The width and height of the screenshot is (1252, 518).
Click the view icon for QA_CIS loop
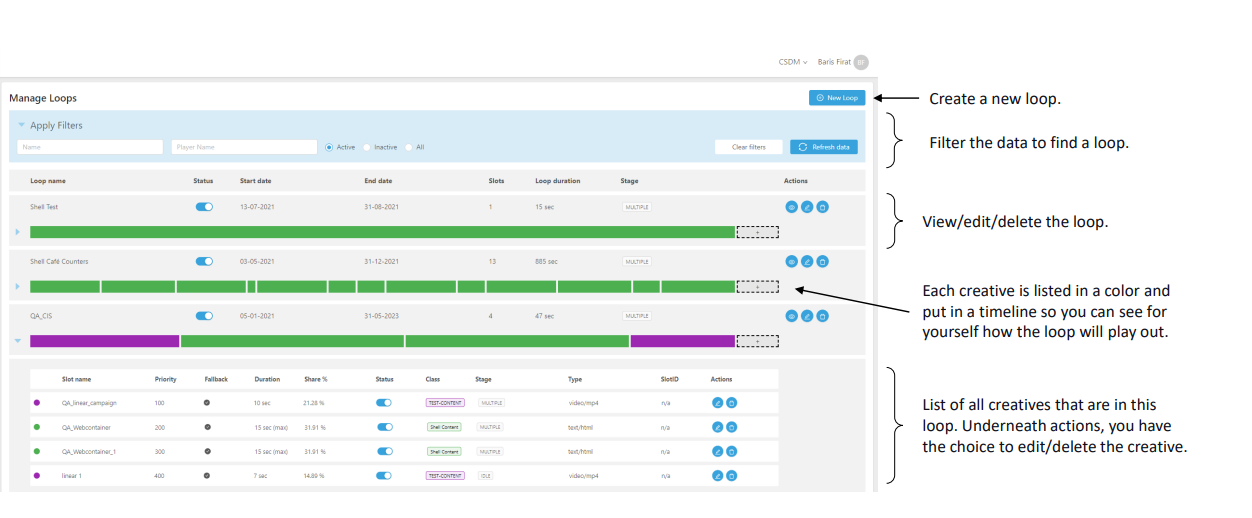(791, 316)
